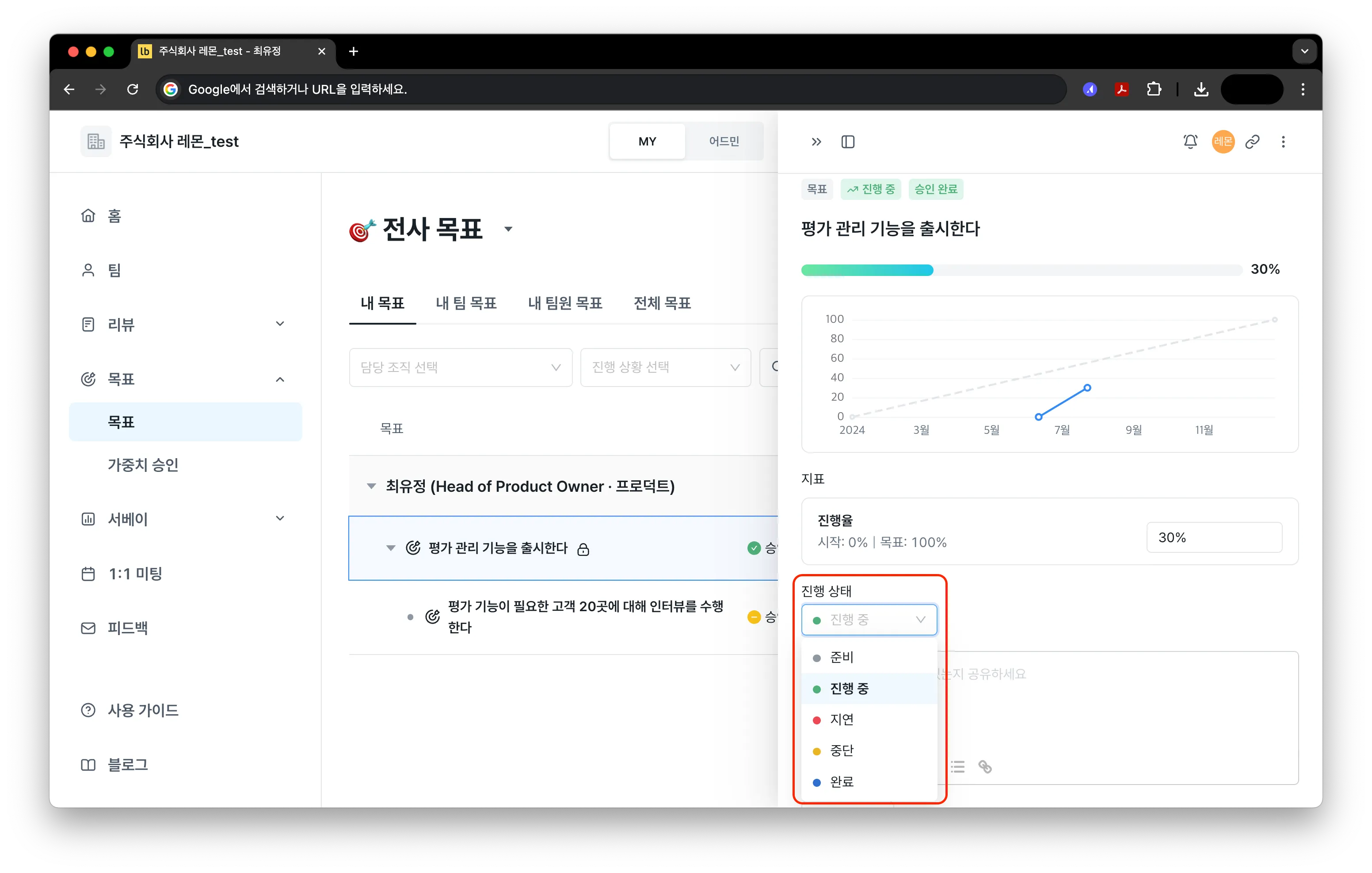
Task: Switch to the 내 팀 목표 tab
Action: (465, 303)
